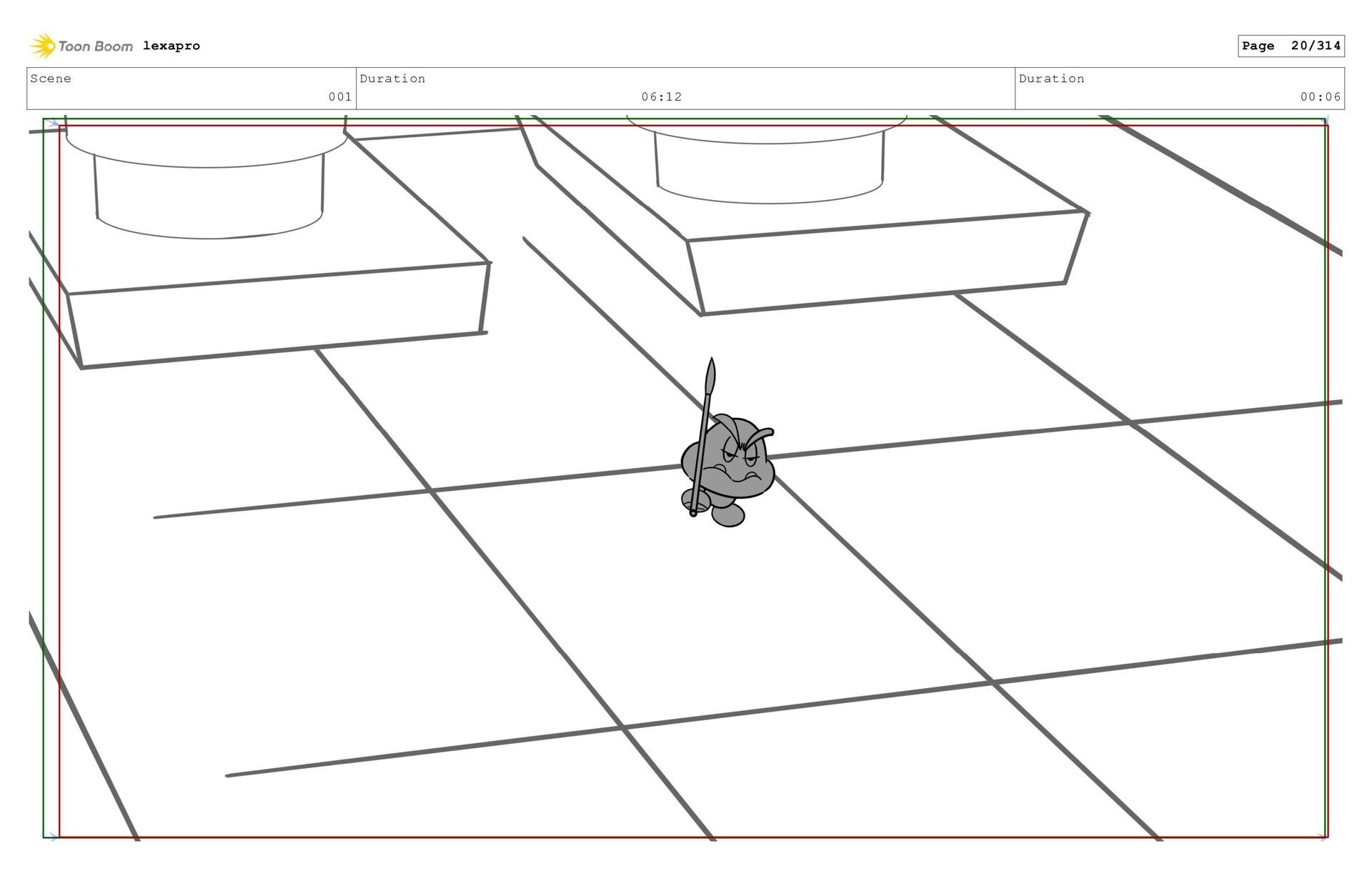Viewport: 1372px width, 886px height.
Task: Select scene number '001'
Action: coord(340,96)
